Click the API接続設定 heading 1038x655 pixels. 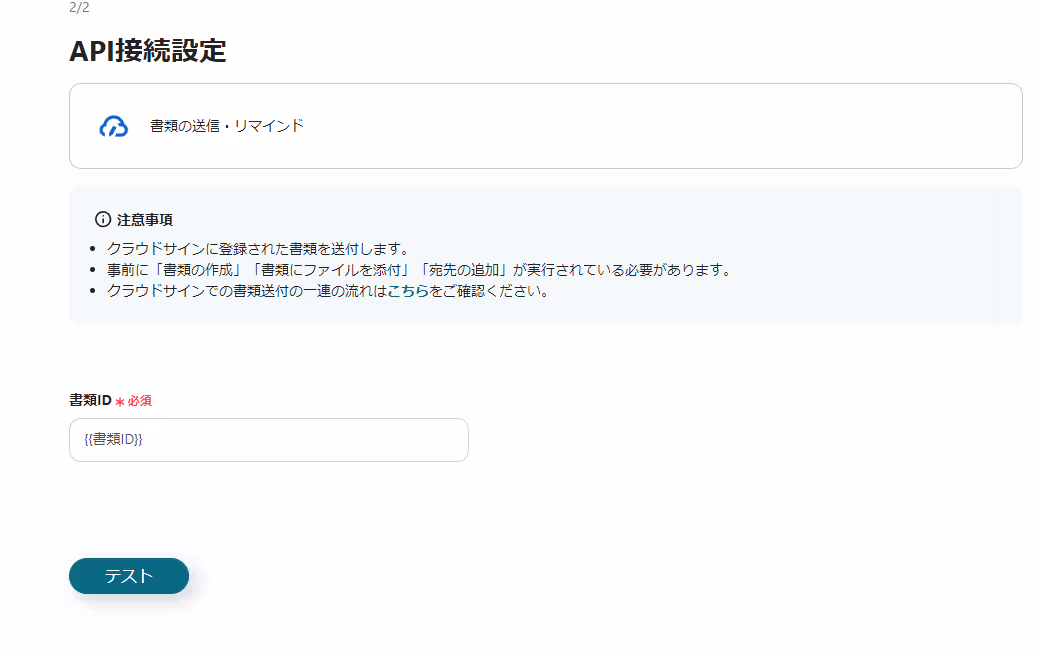148,51
